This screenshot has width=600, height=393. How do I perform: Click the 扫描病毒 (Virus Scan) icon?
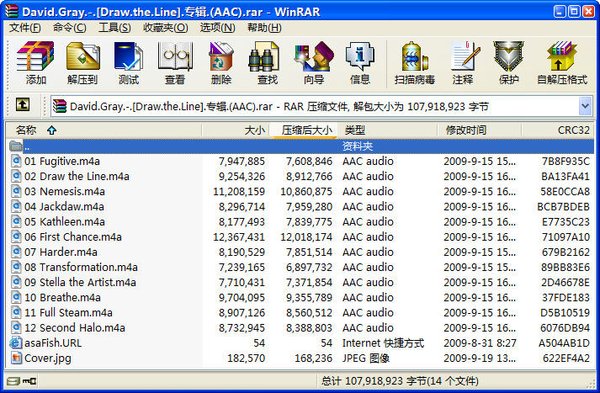click(415, 56)
